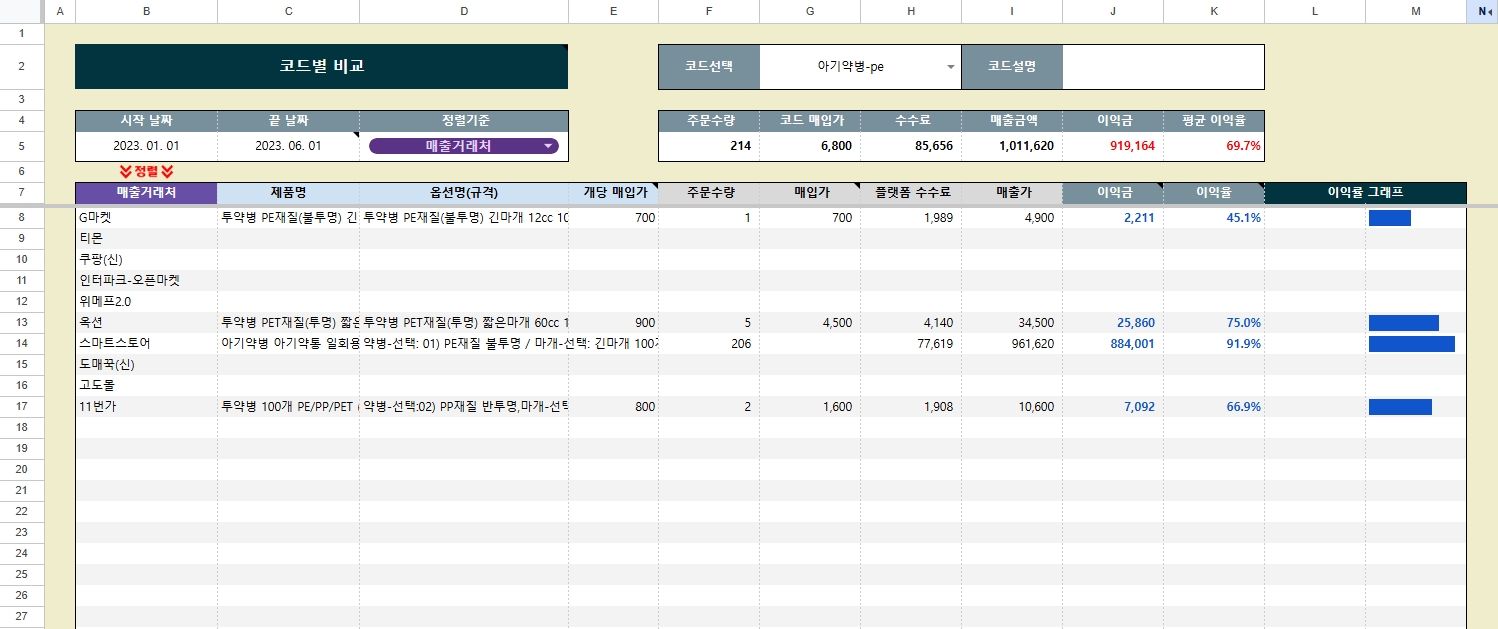Screen dimensions: 1498x629
Task: Select the 이익율 그래프 header cell
Action: click(1366, 193)
